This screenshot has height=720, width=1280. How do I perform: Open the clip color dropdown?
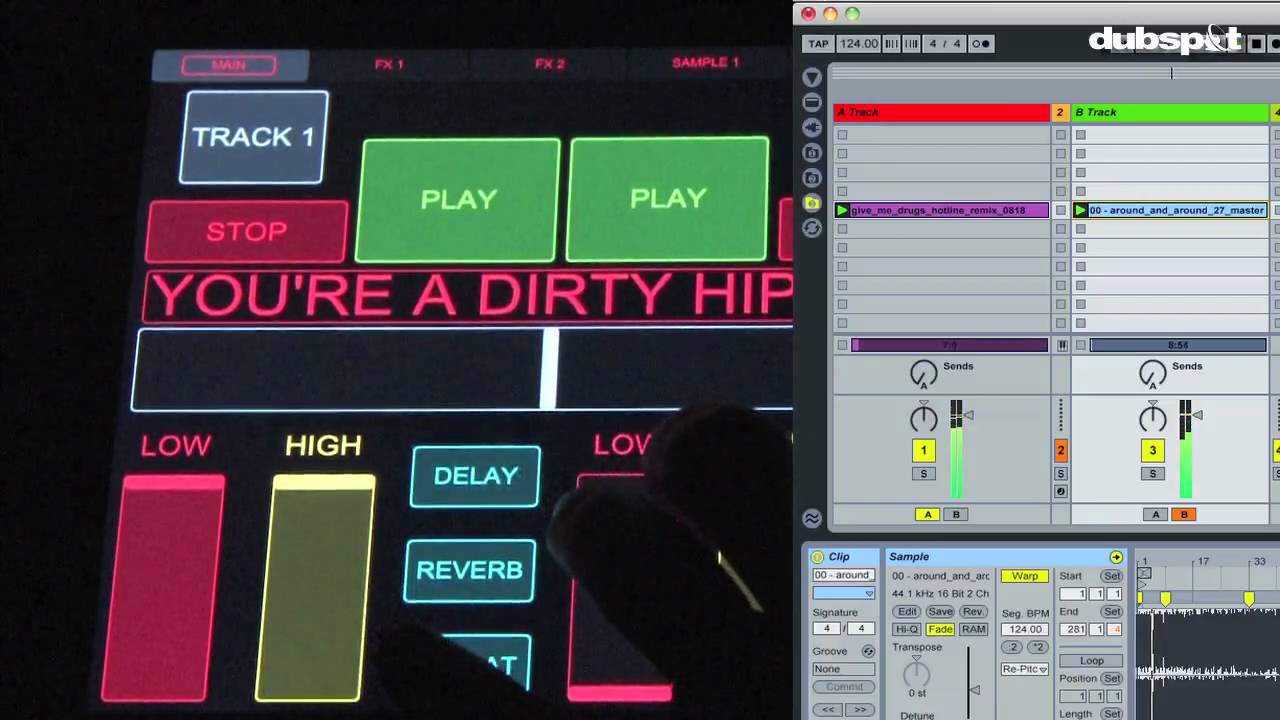coord(844,593)
